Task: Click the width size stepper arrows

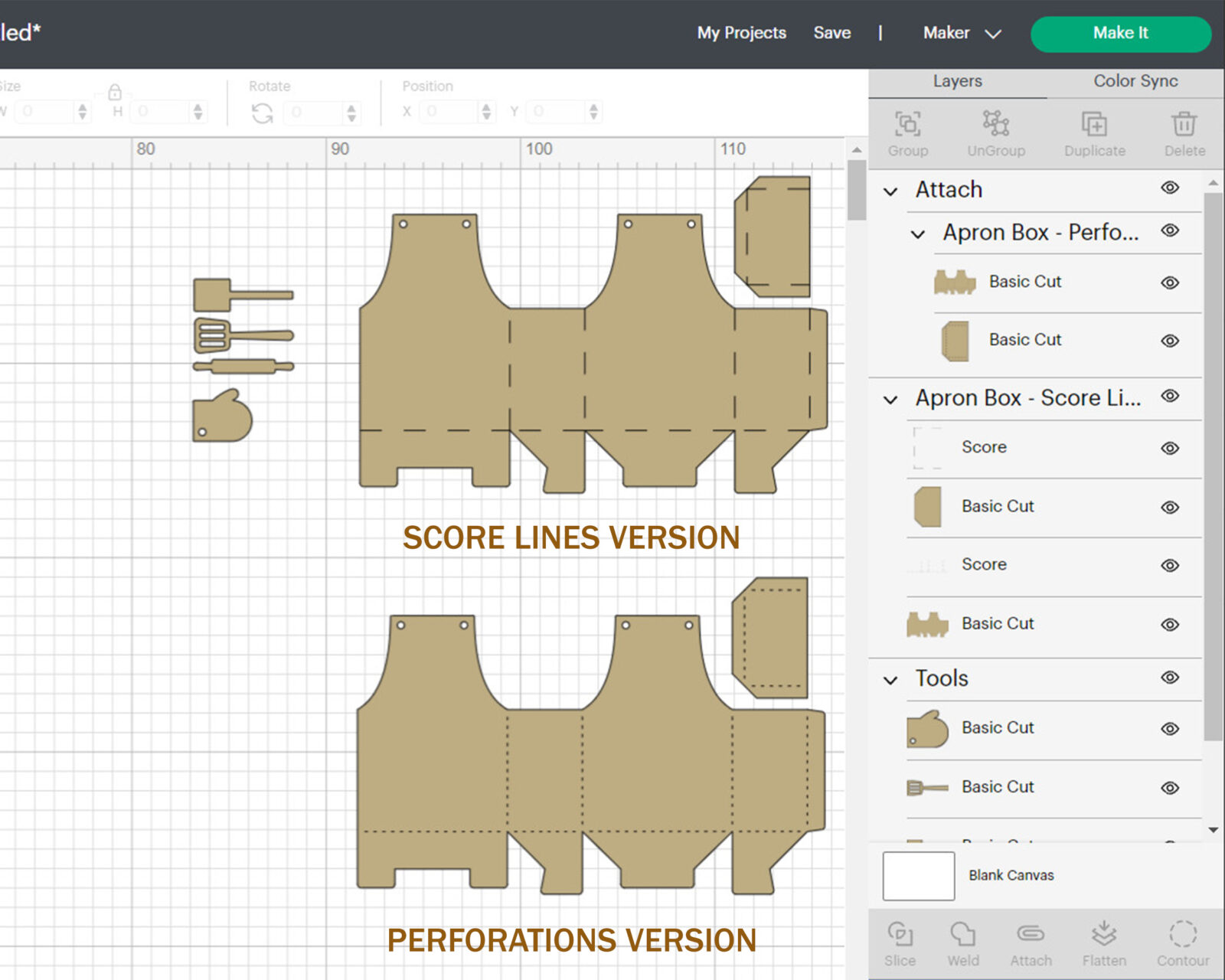Action: tap(83, 113)
